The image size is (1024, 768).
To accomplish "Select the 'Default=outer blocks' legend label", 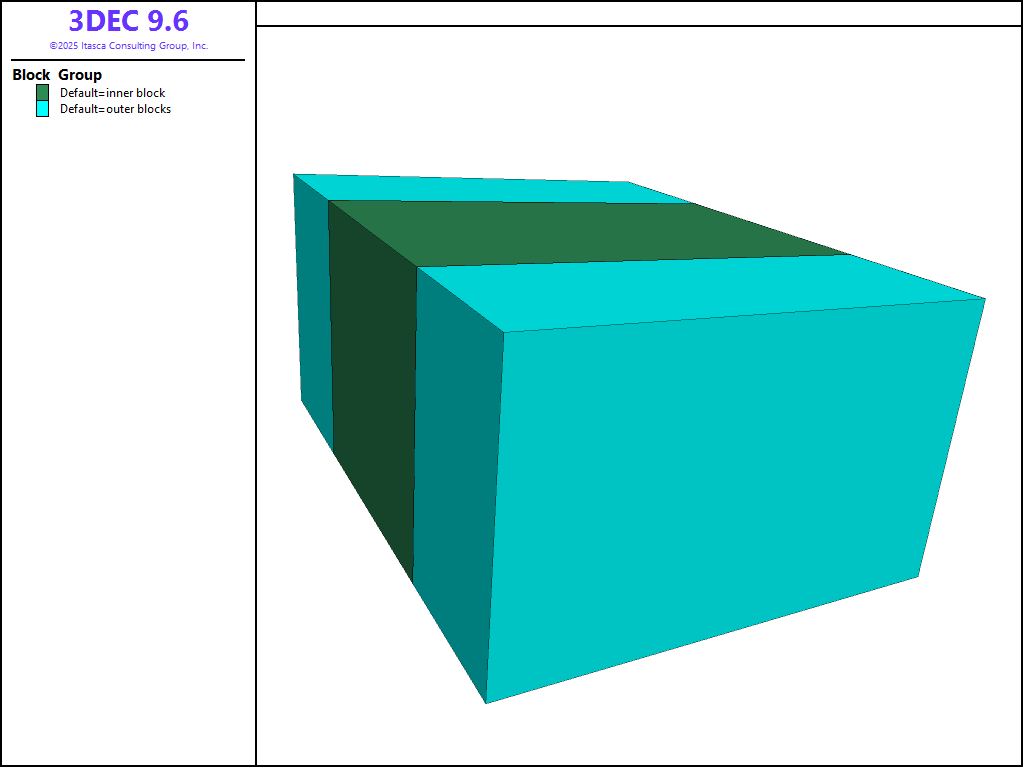I will point(115,109).
